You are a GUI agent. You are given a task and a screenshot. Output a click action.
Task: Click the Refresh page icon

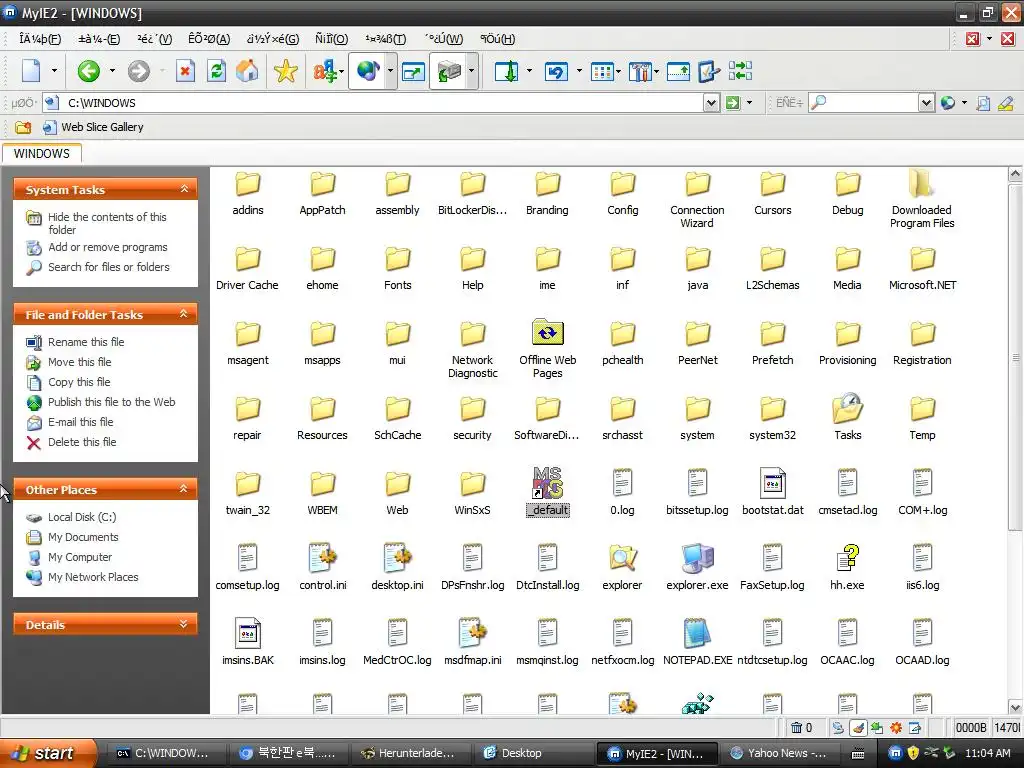click(x=216, y=71)
